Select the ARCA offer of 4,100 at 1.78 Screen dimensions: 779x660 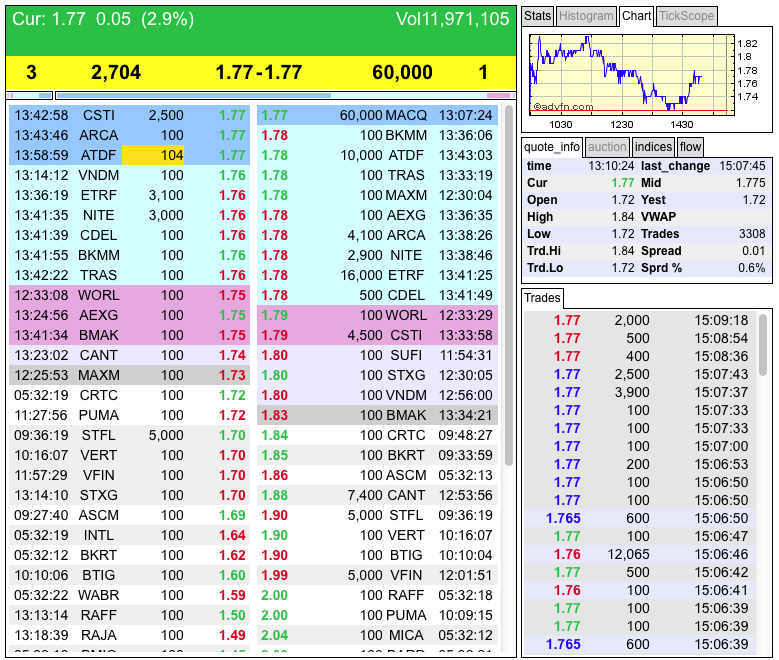(378, 235)
